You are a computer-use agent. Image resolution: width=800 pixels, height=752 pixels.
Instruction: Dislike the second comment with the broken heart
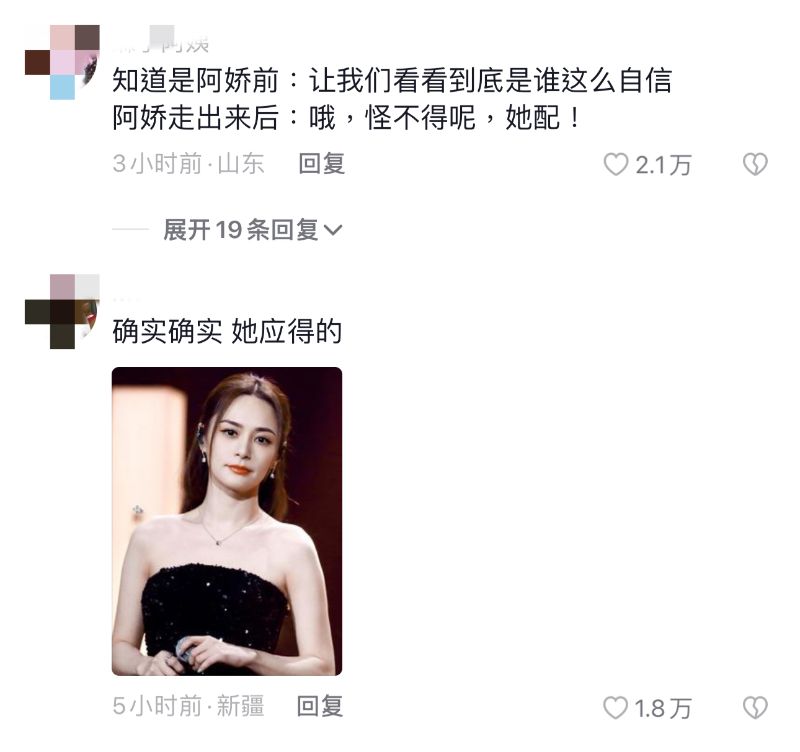(x=755, y=708)
